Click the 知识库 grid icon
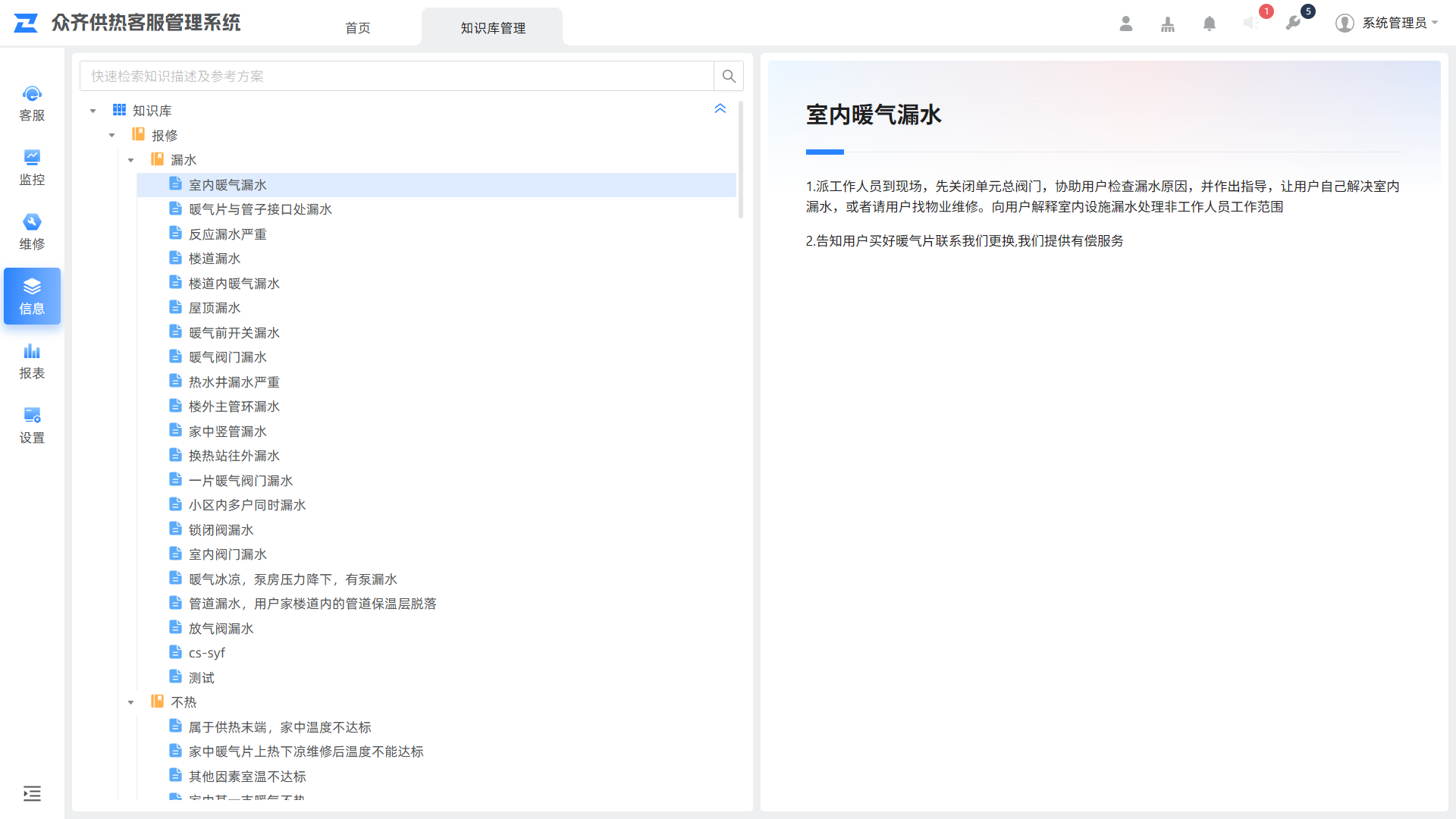Viewport: 1456px width, 819px height. point(119,110)
